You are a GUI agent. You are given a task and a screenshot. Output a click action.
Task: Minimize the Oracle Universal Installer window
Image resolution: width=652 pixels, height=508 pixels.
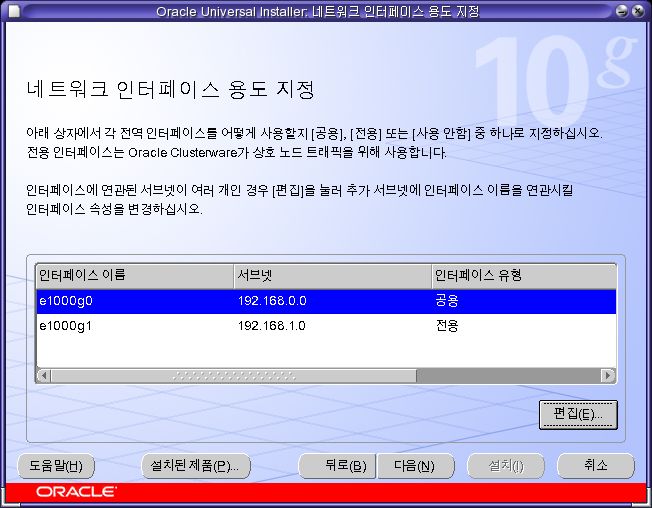(x=622, y=11)
